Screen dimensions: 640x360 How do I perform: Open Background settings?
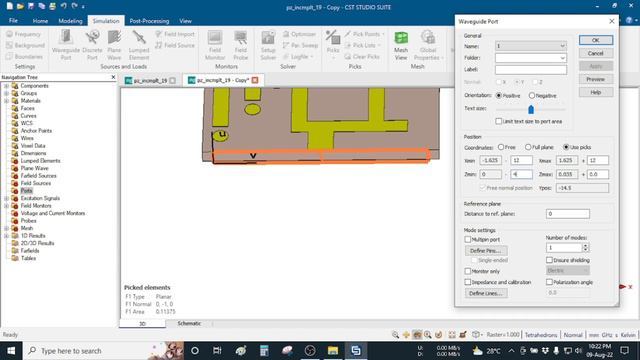(25, 45)
